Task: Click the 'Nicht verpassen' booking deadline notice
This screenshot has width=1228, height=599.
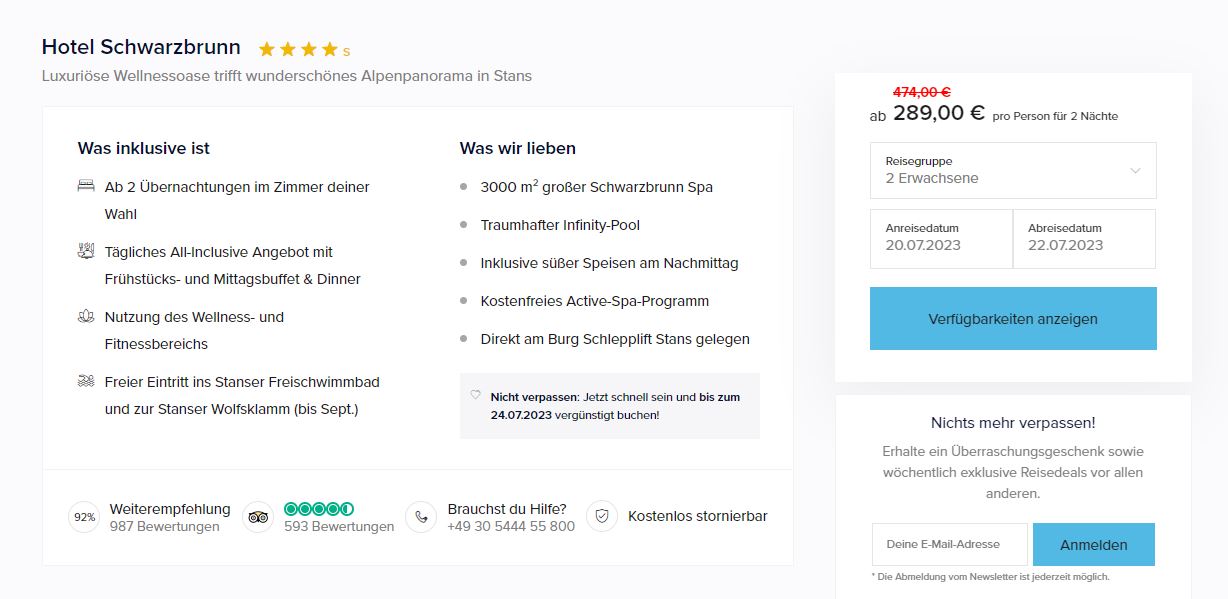Action: tap(610, 406)
